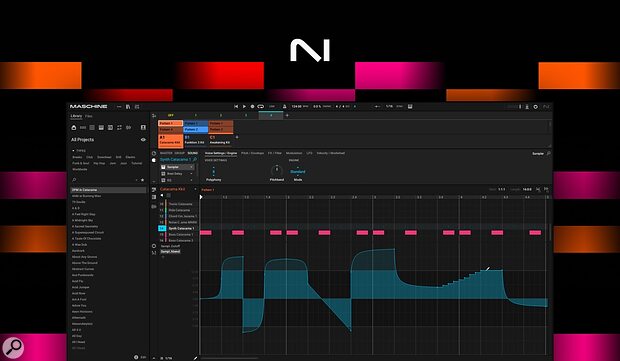
Task: Restart playback with the skip-to-start button
Action: coord(236,106)
